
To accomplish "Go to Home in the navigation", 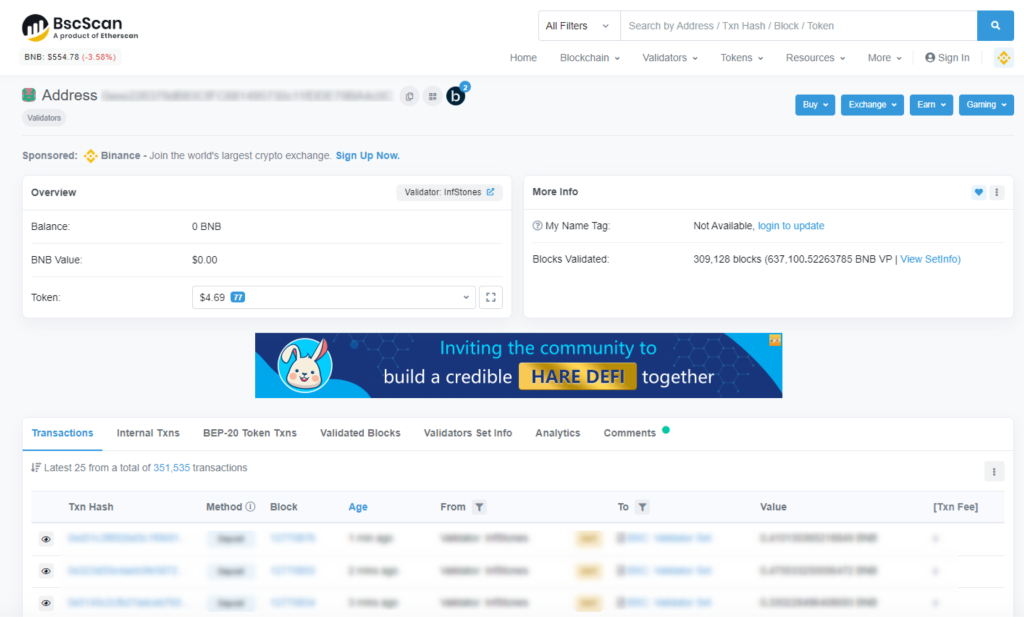I will 523,57.
